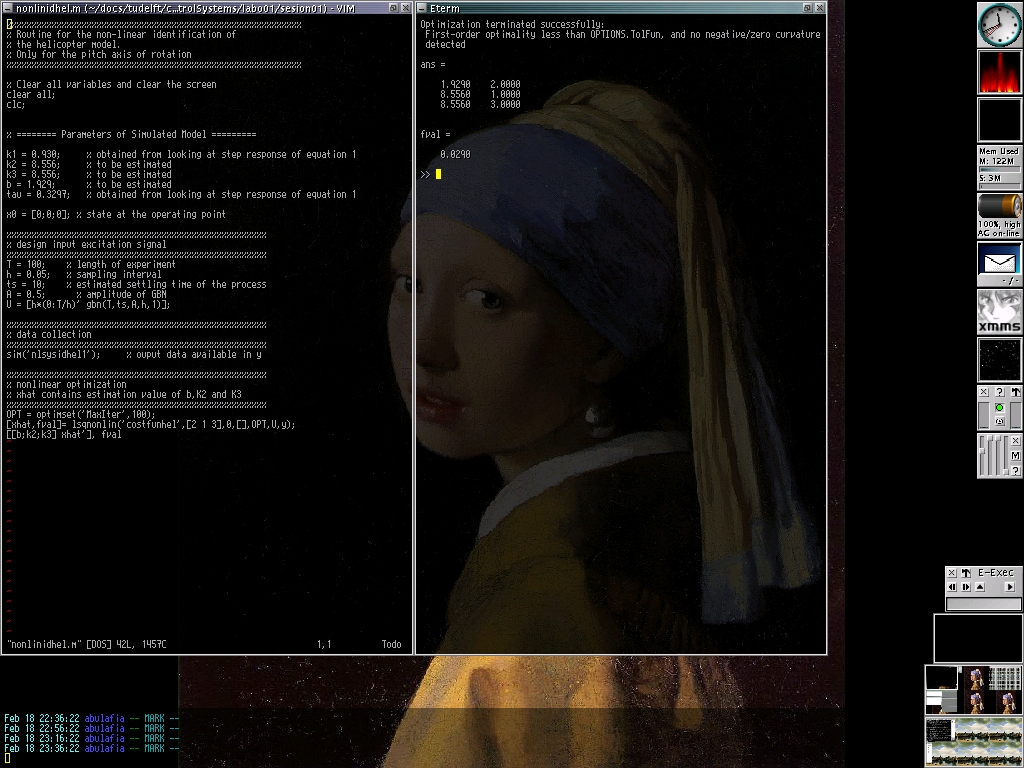Click the 'x0 = [0;0;0];' line in VIM

[x=116, y=214]
